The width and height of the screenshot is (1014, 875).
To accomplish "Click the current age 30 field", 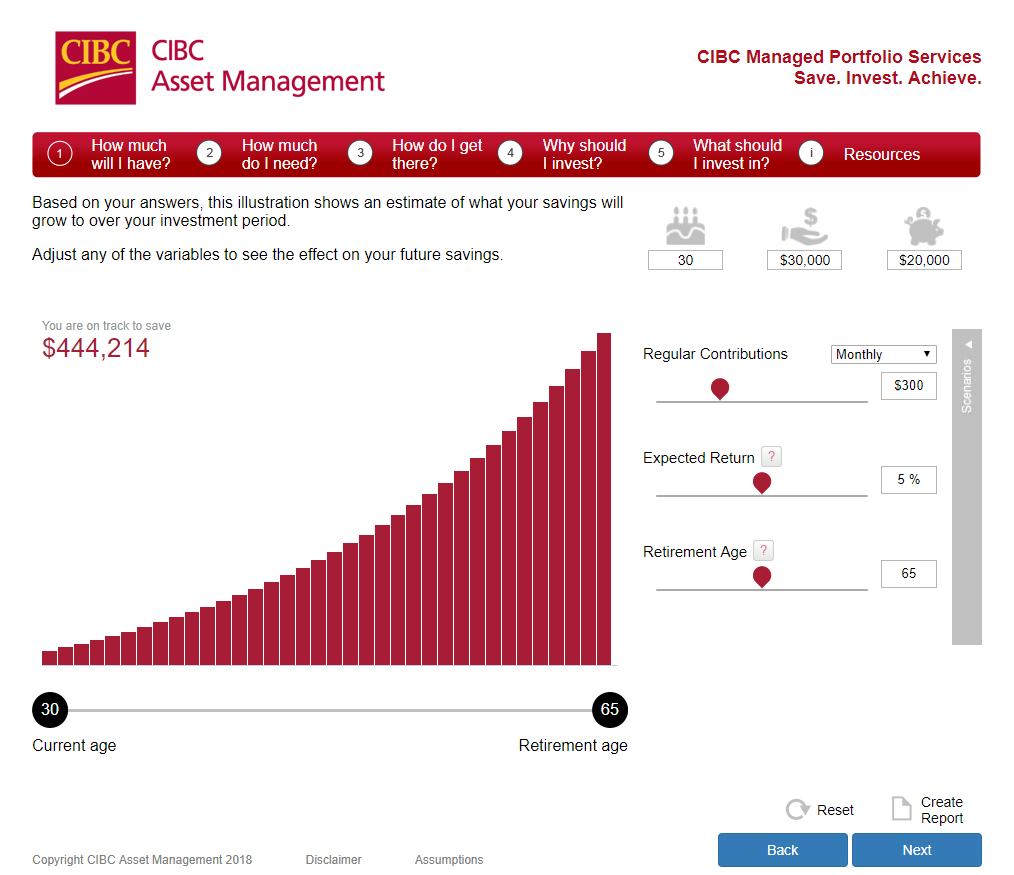I will click(x=685, y=260).
